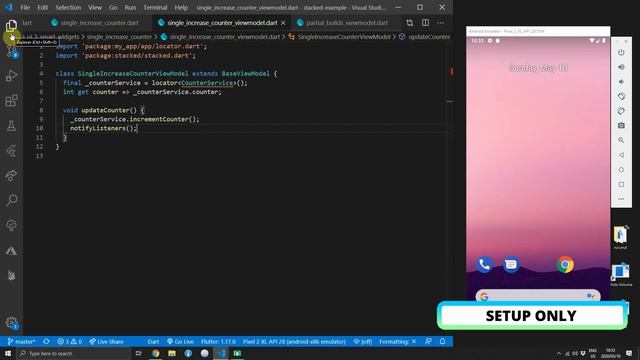Viewport: 640px width, 360px height.
Task: Close the single_increase_counter_viewmodel.dart tab
Action: (283, 23)
